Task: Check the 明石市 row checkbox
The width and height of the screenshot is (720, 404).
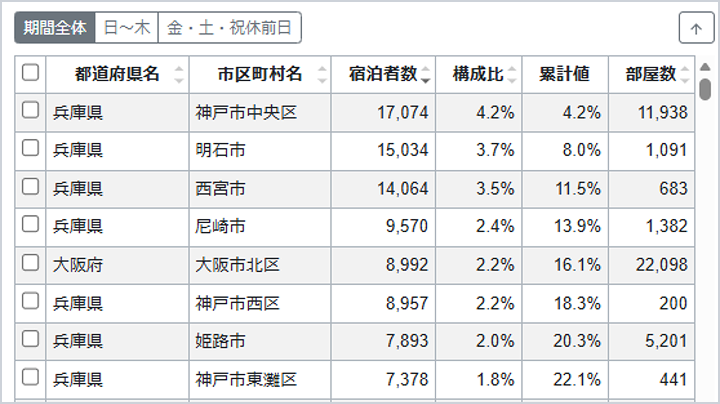Action: [x=30, y=149]
